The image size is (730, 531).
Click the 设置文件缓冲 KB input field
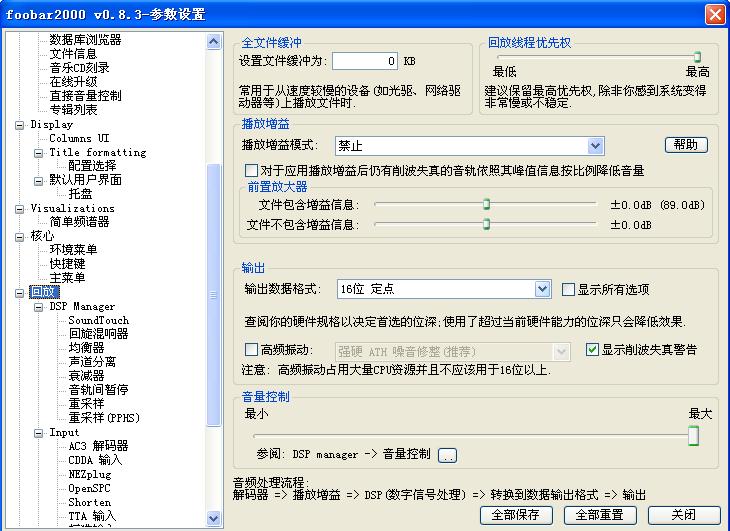(x=365, y=61)
